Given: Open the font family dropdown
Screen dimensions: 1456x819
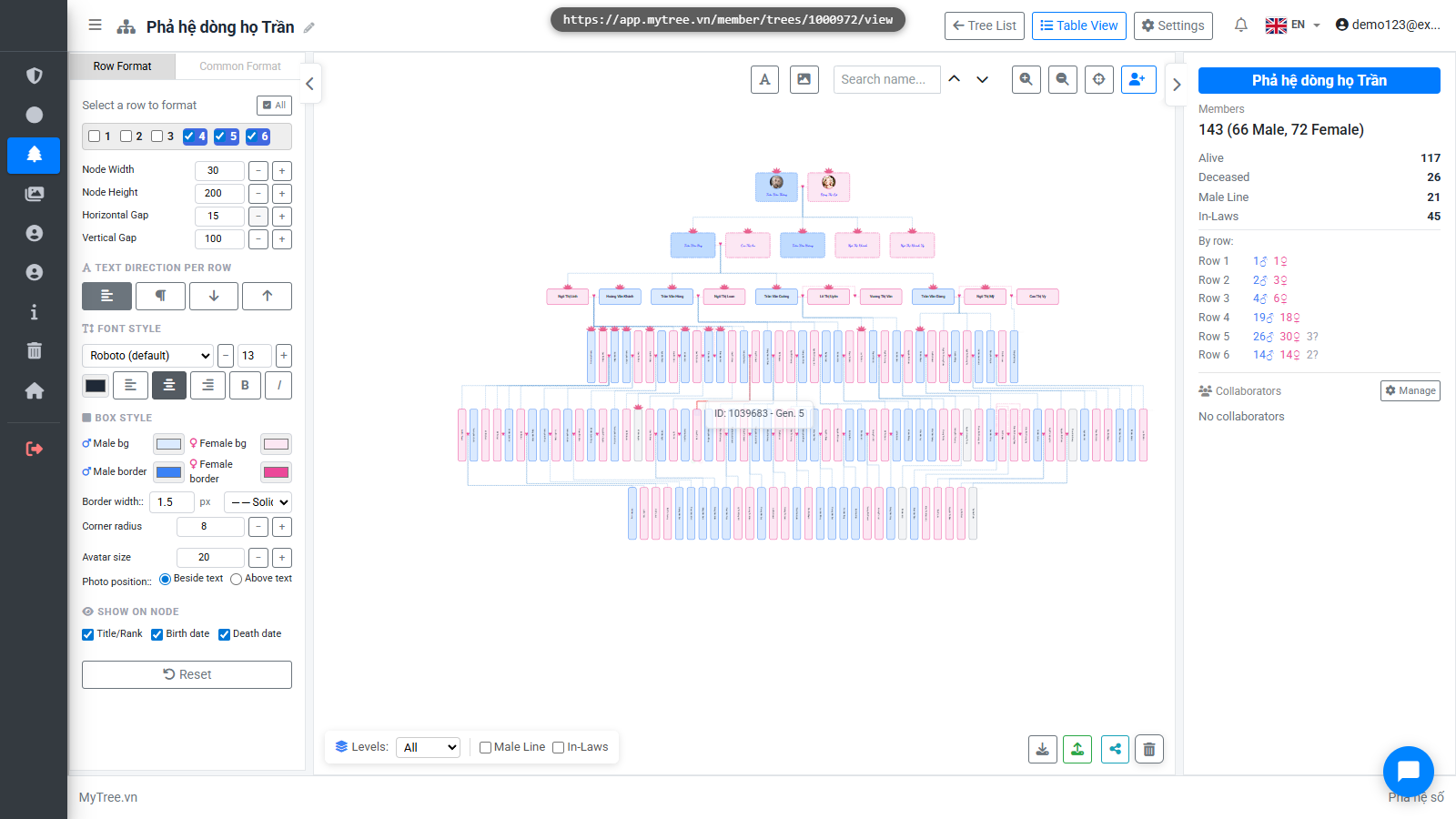Looking at the screenshot, I should pyautogui.click(x=148, y=356).
